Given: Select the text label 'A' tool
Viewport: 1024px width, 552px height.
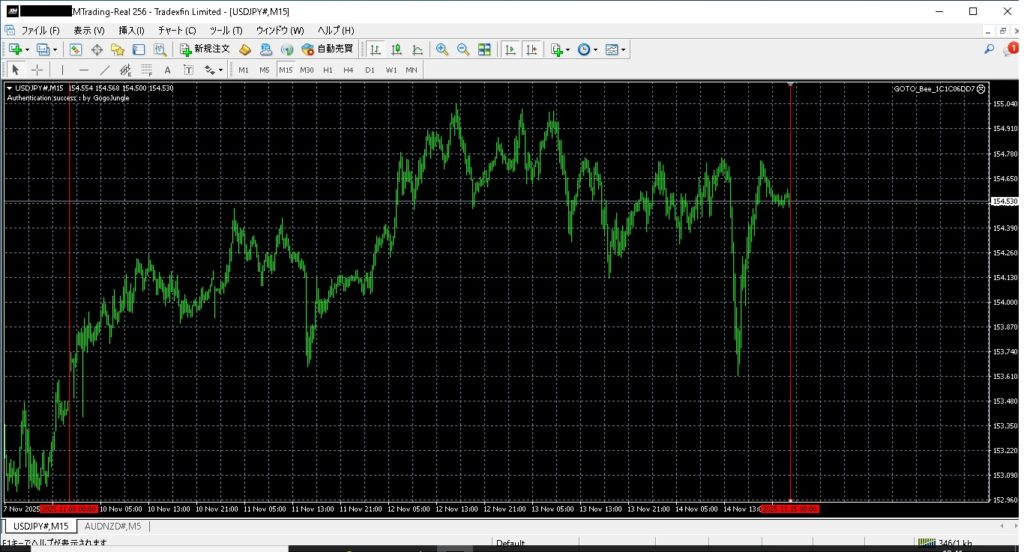Looking at the screenshot, I should pos(166,70).
